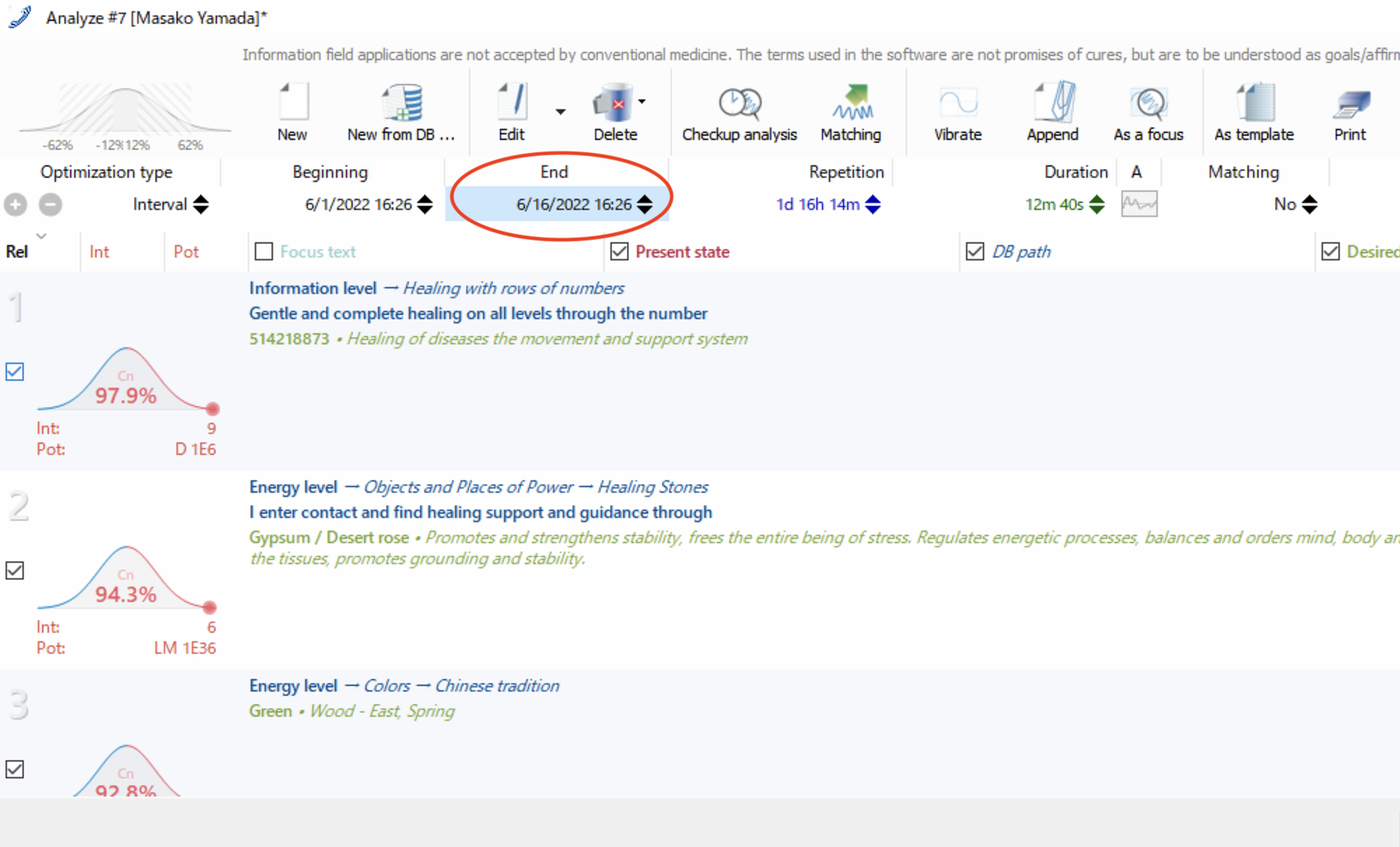Change the Interval optimization type spinner
This screenshot has height=847, width=1400.
(201, 204)
